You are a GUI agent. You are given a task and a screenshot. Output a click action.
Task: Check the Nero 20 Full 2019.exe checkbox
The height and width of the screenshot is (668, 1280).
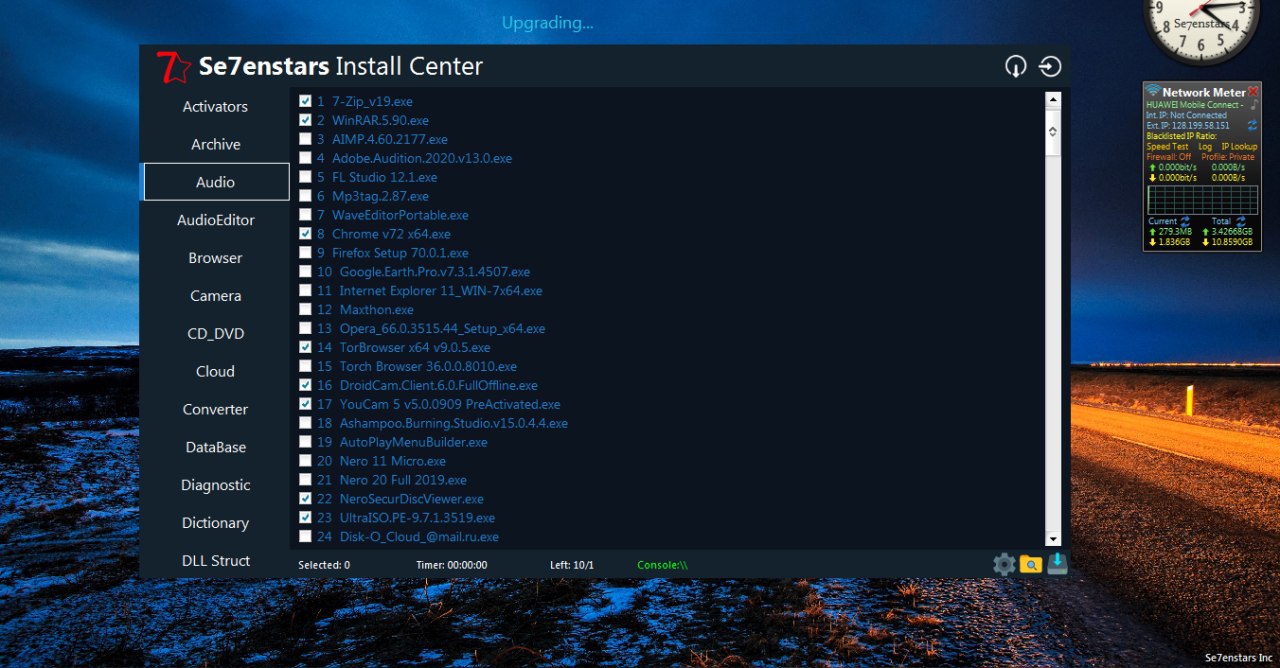coord(305,480)
